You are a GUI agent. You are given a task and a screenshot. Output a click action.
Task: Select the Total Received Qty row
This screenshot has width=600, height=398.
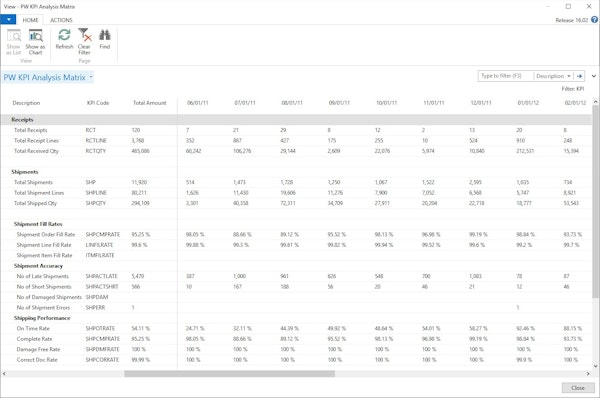click(296, 151)
